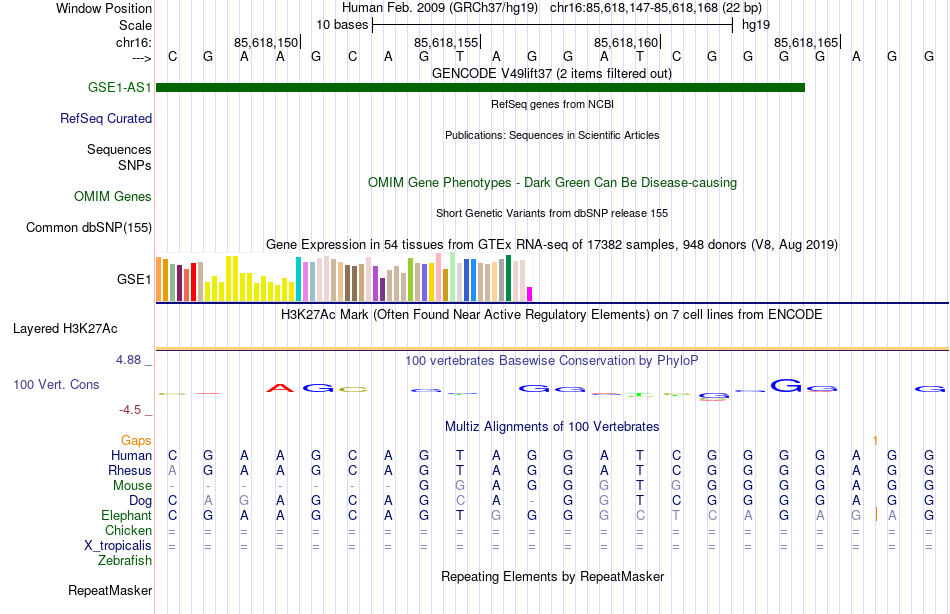Click the GENCODE V49lift37 track title

pyautogui.click(x=552, y=73)
